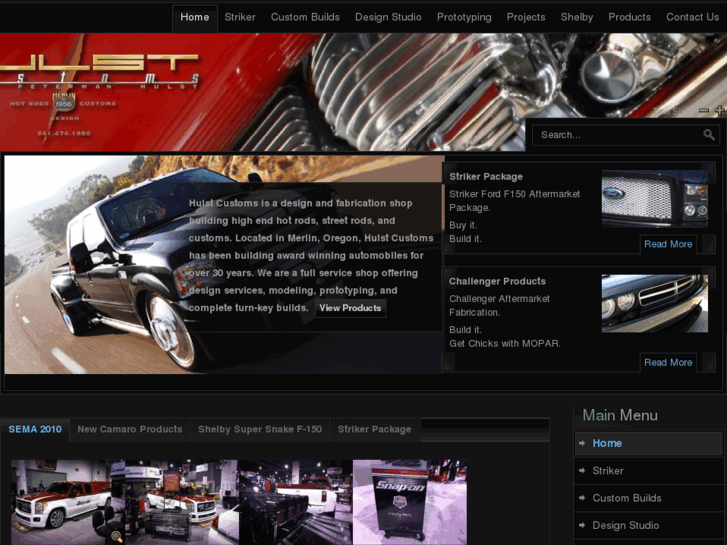The width and height of the screenshot is (727, 545).
Task: Open the Home tab in top navigation
Action: [195, 18]
